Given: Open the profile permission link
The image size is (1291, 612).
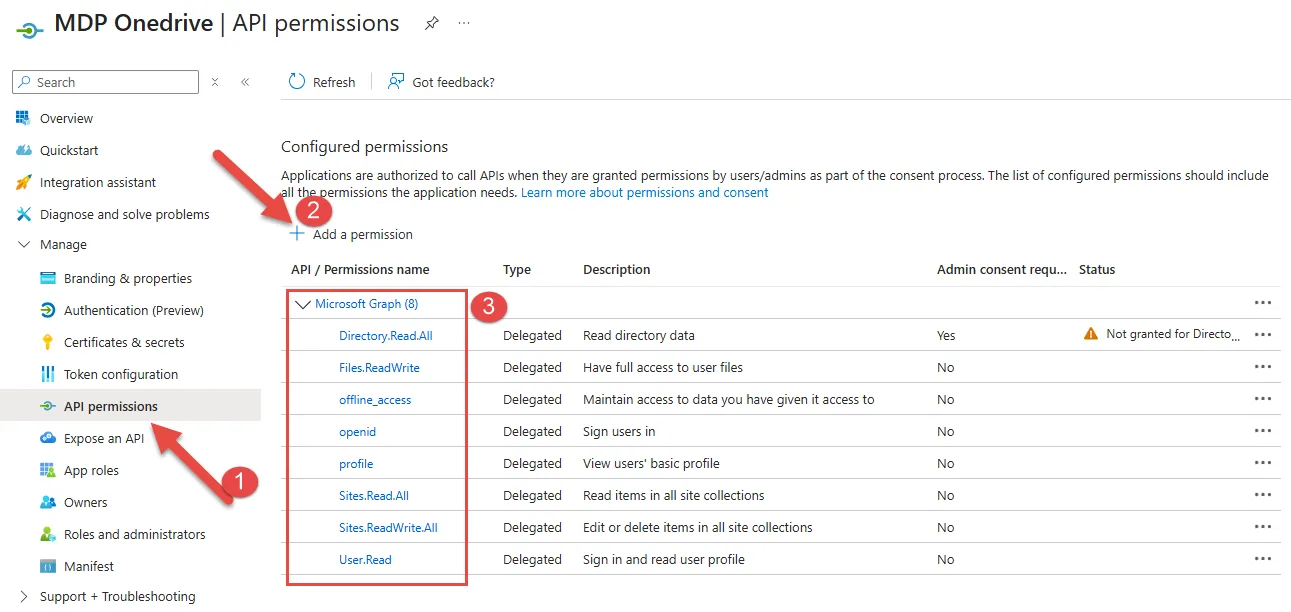Looking at the screenshot, I should [x=356, y=463].
